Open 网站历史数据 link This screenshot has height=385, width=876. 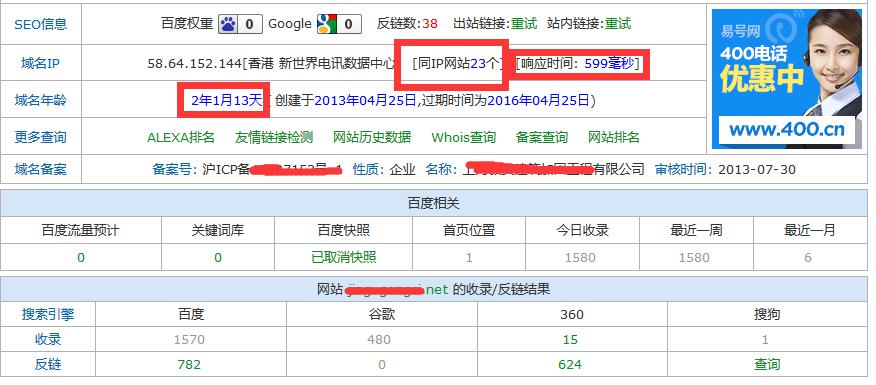click(x=372, y=137)
